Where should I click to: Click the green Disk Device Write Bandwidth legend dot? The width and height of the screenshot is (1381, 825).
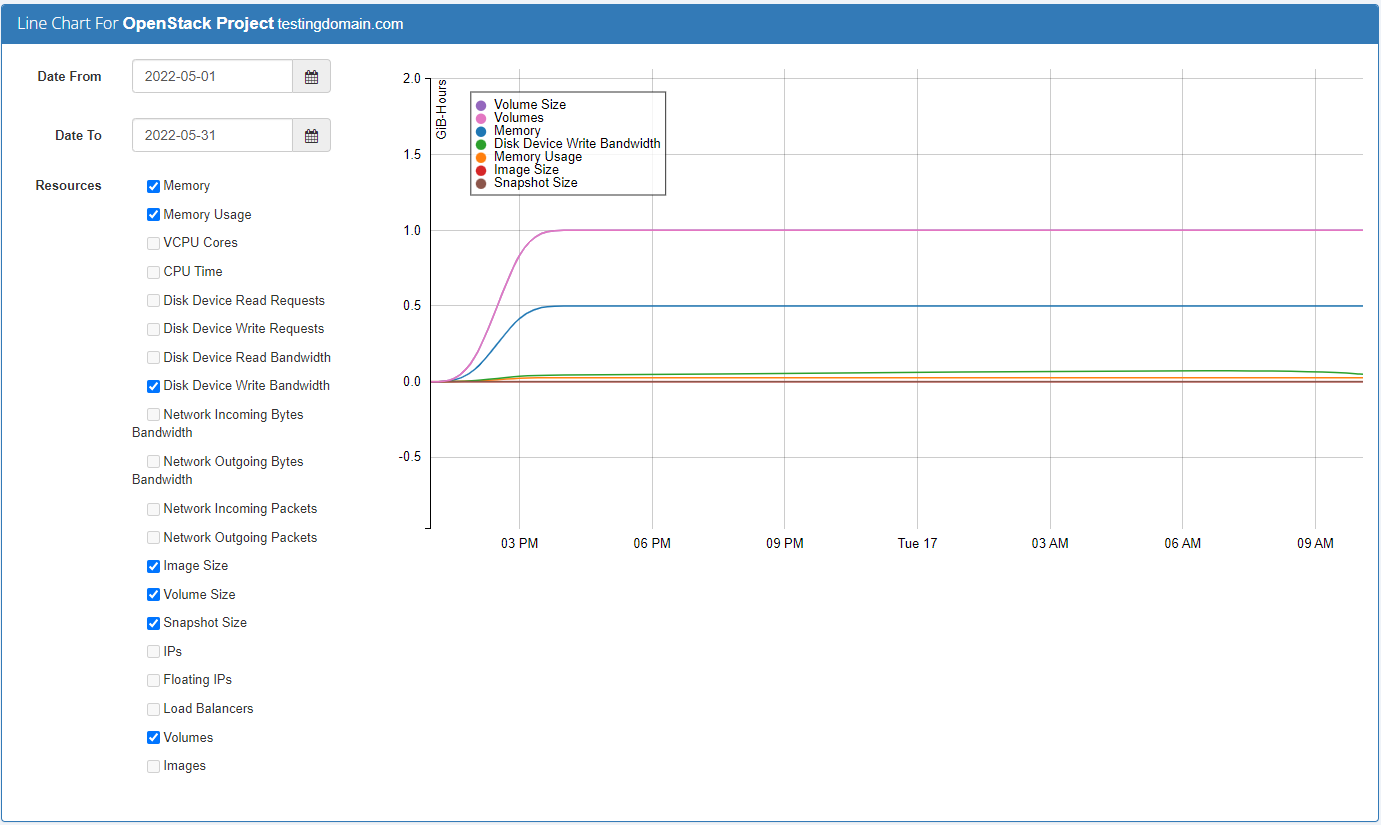(481, 144)
